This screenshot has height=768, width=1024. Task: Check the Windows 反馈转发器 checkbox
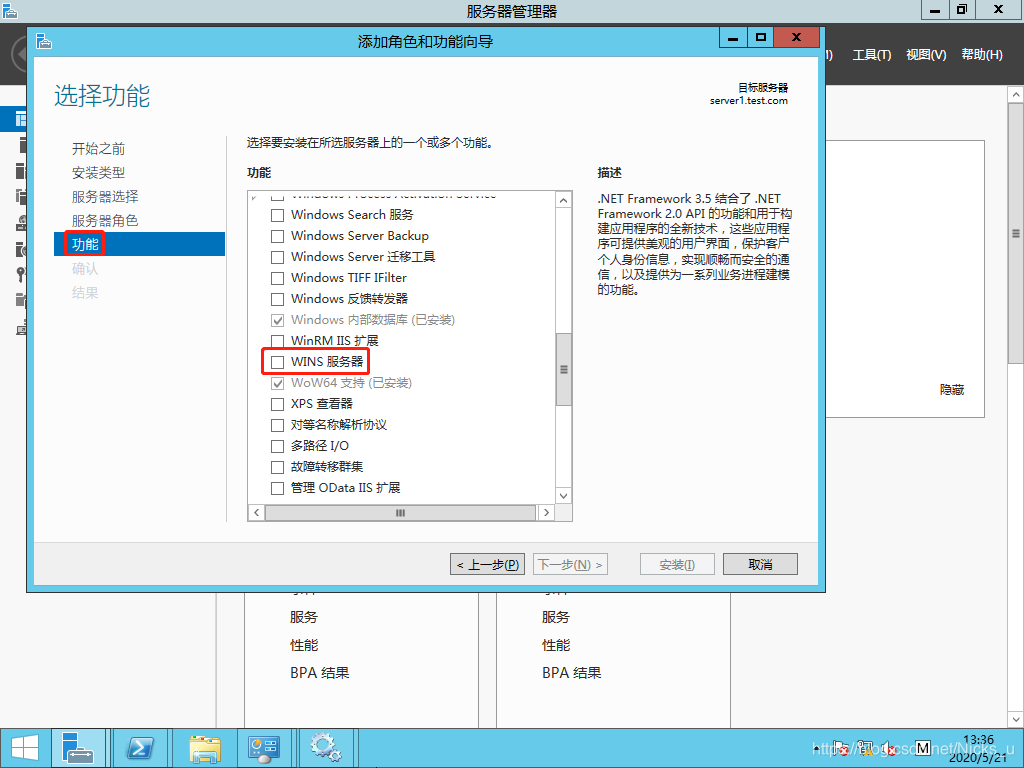pyautogui.click(x=278, y=299)
